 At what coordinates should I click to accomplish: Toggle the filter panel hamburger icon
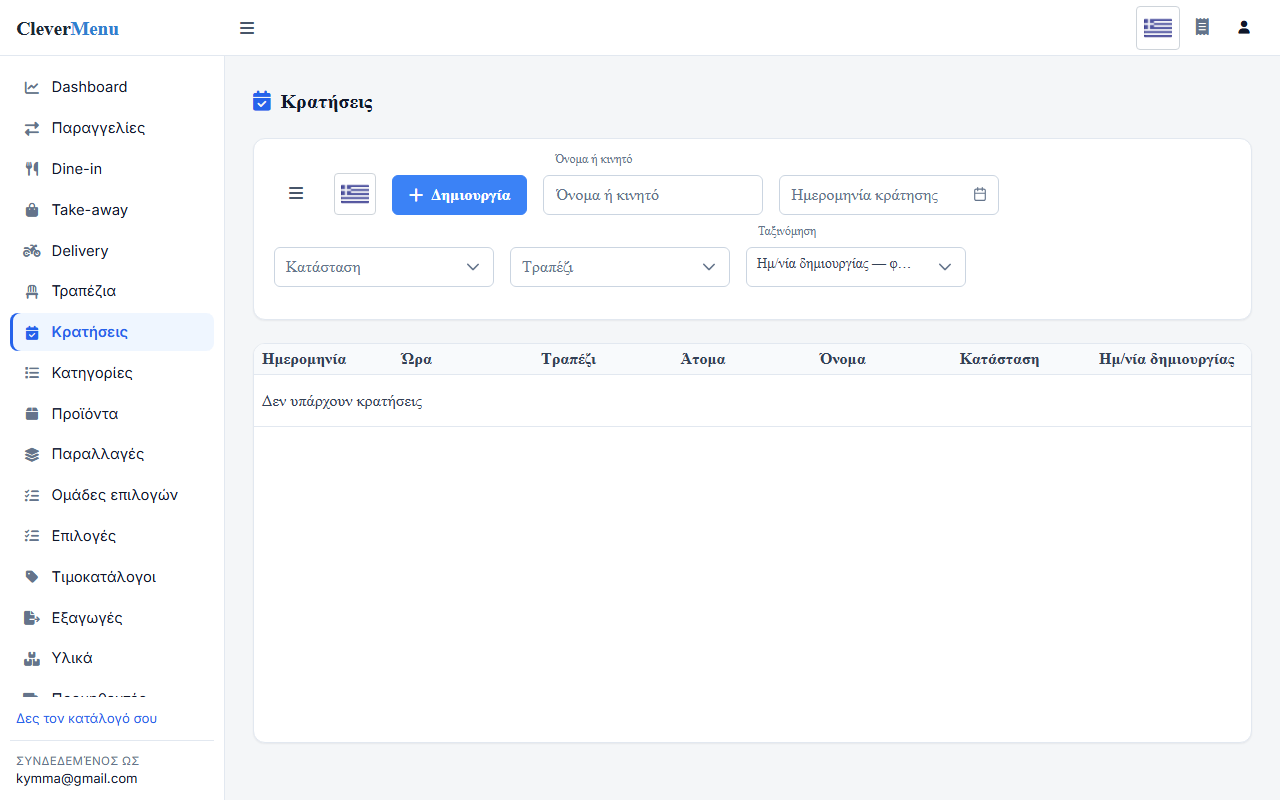[296, 194]
